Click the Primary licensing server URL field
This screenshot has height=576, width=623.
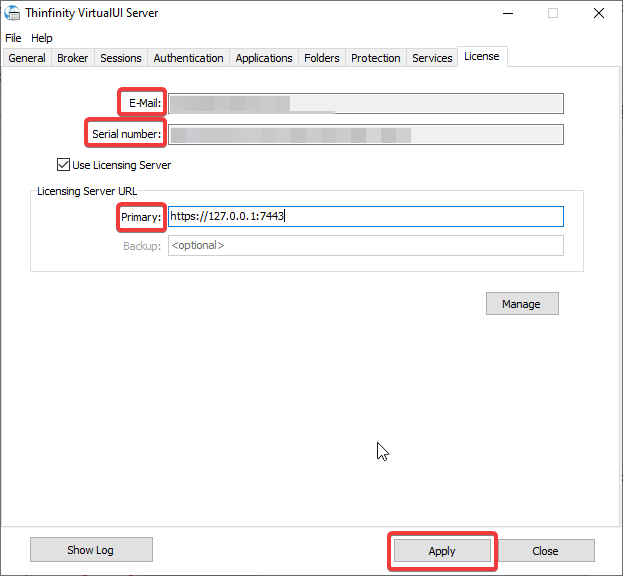(x=366, y=216)
